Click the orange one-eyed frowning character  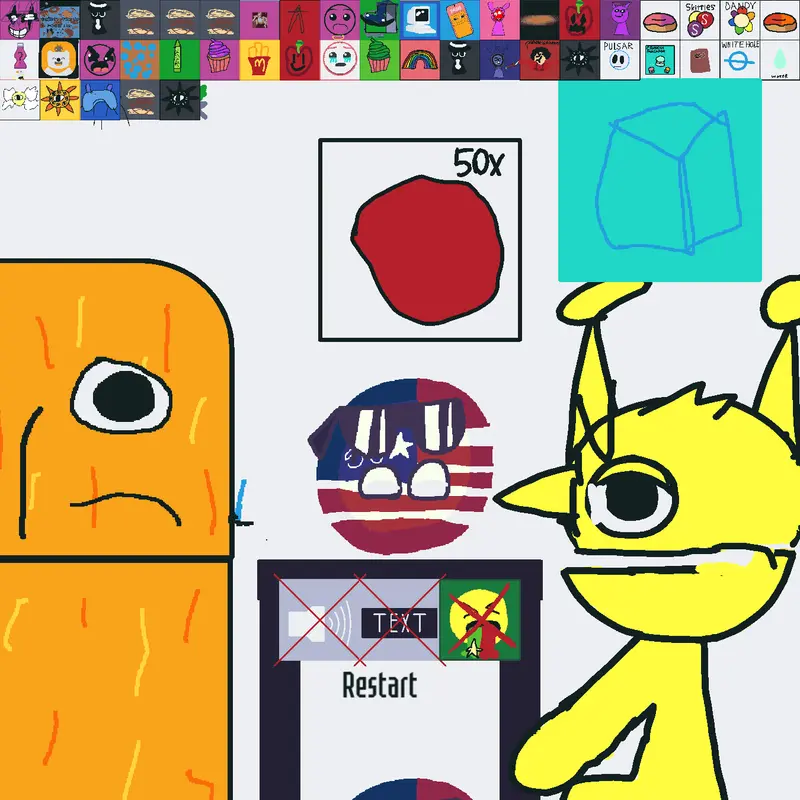tap(116, 530)
